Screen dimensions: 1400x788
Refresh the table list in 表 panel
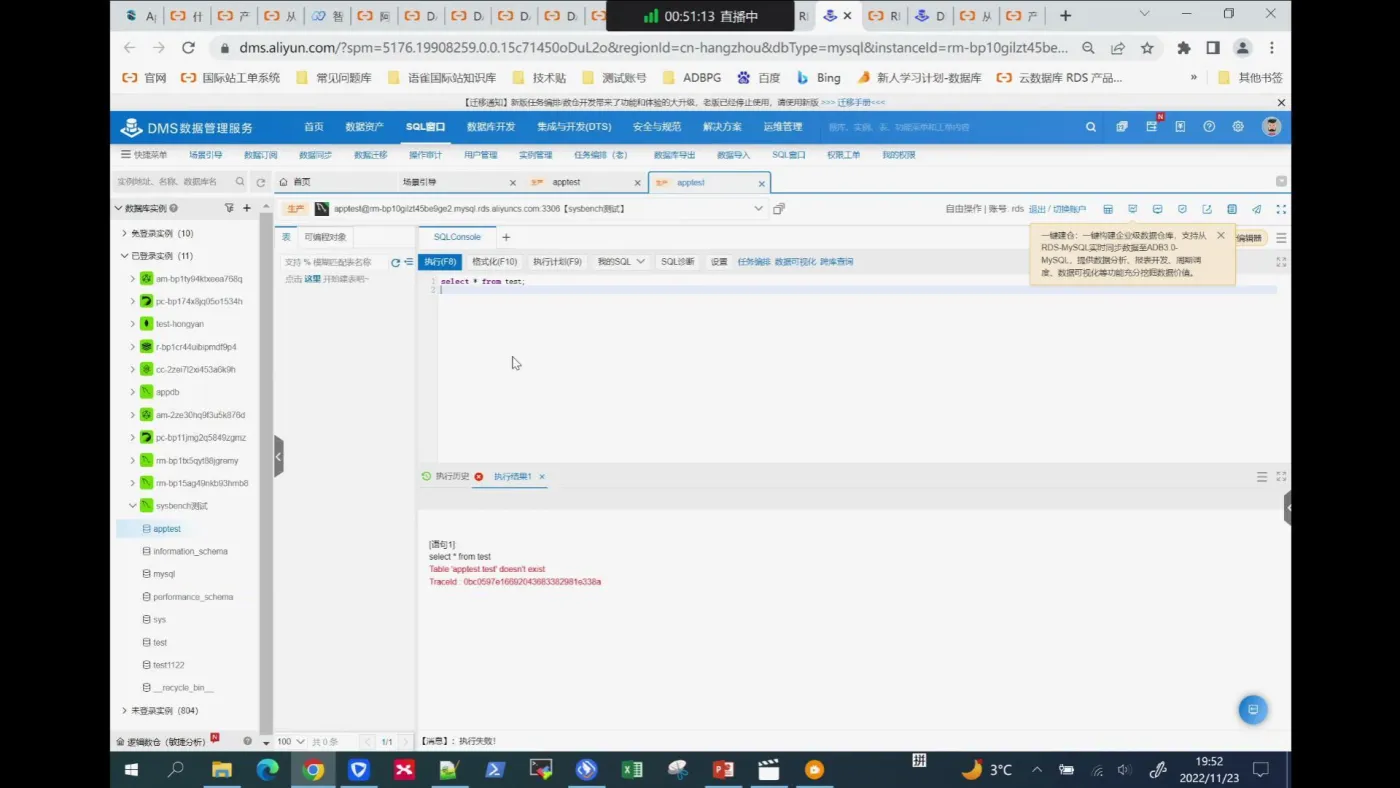395,262
